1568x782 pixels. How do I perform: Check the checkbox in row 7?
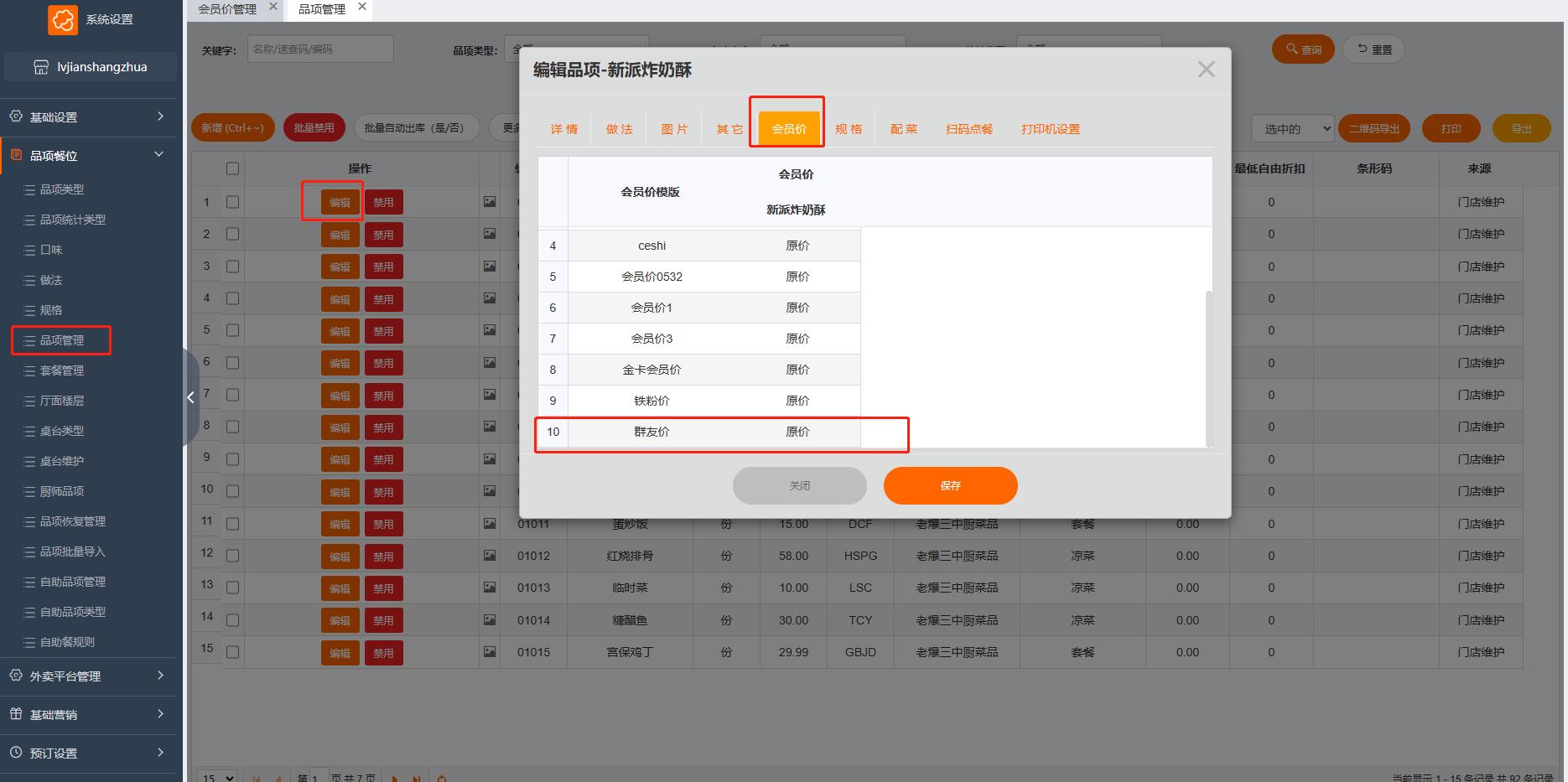pyautogui.click(x=233, y=395)
